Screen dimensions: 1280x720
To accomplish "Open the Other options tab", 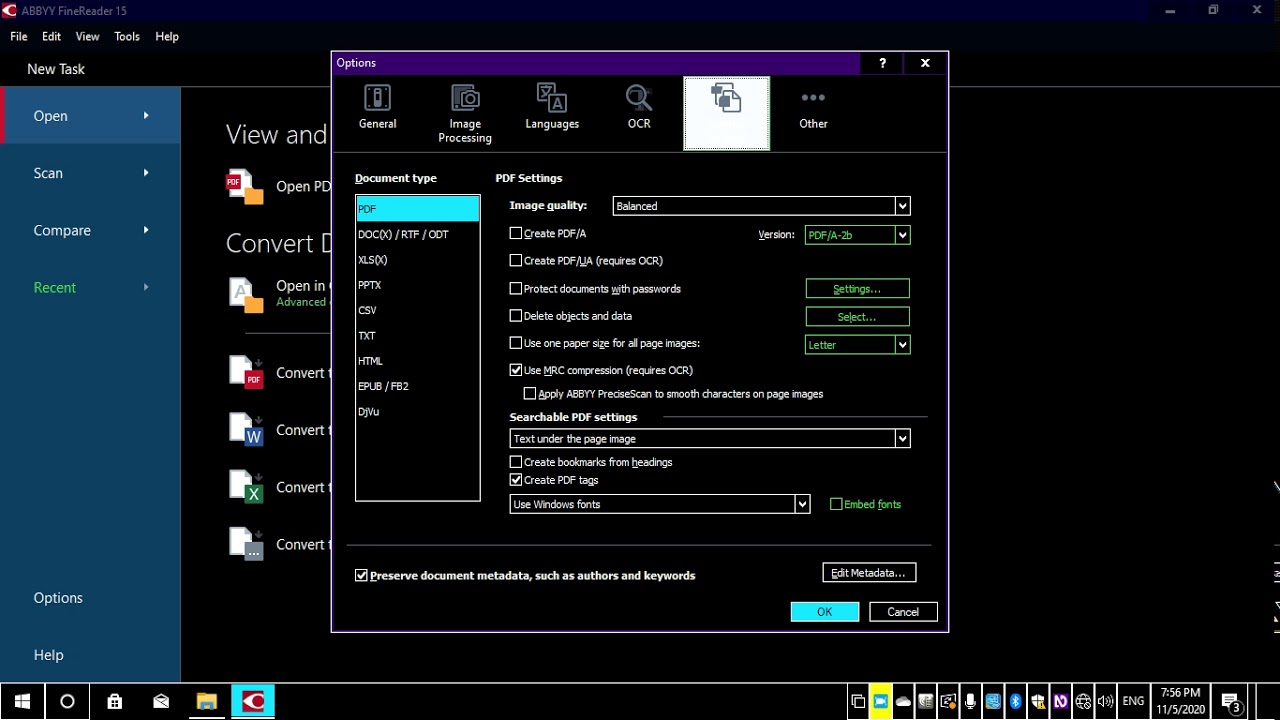I will pyautogui.click(x=813, y=109).
